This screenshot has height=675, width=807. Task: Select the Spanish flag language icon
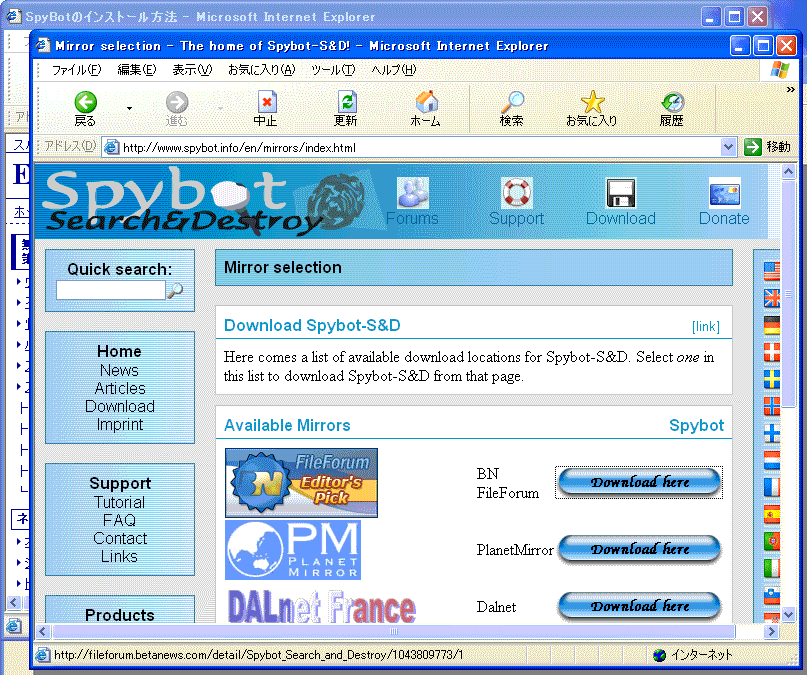[771, 514]
